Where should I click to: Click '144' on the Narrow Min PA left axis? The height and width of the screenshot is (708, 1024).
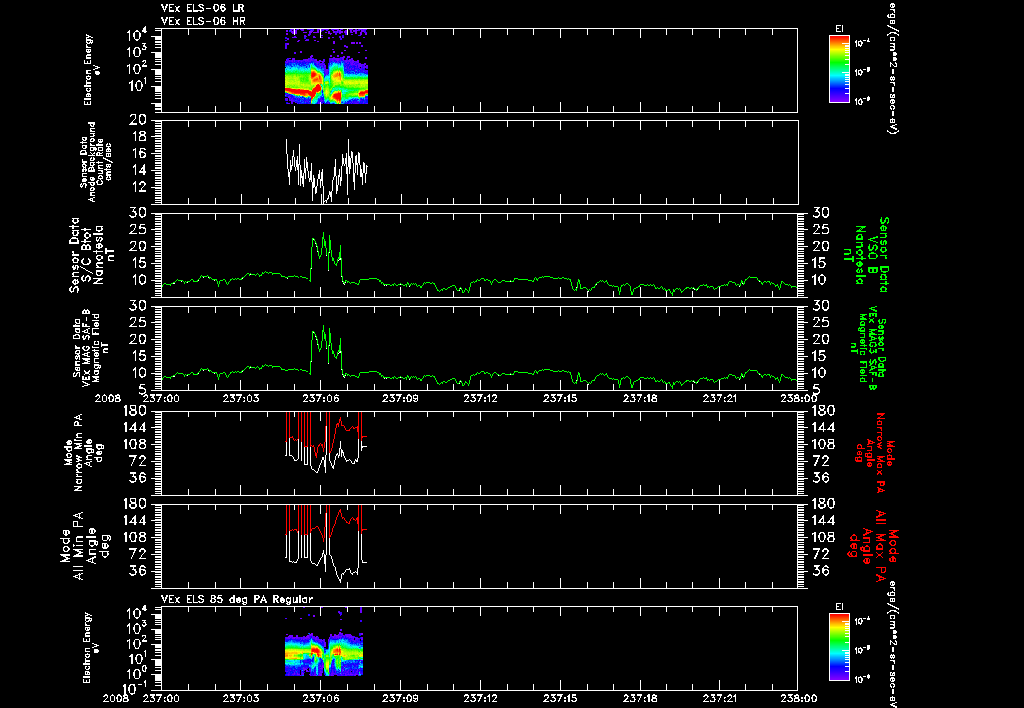coord(137,428)
